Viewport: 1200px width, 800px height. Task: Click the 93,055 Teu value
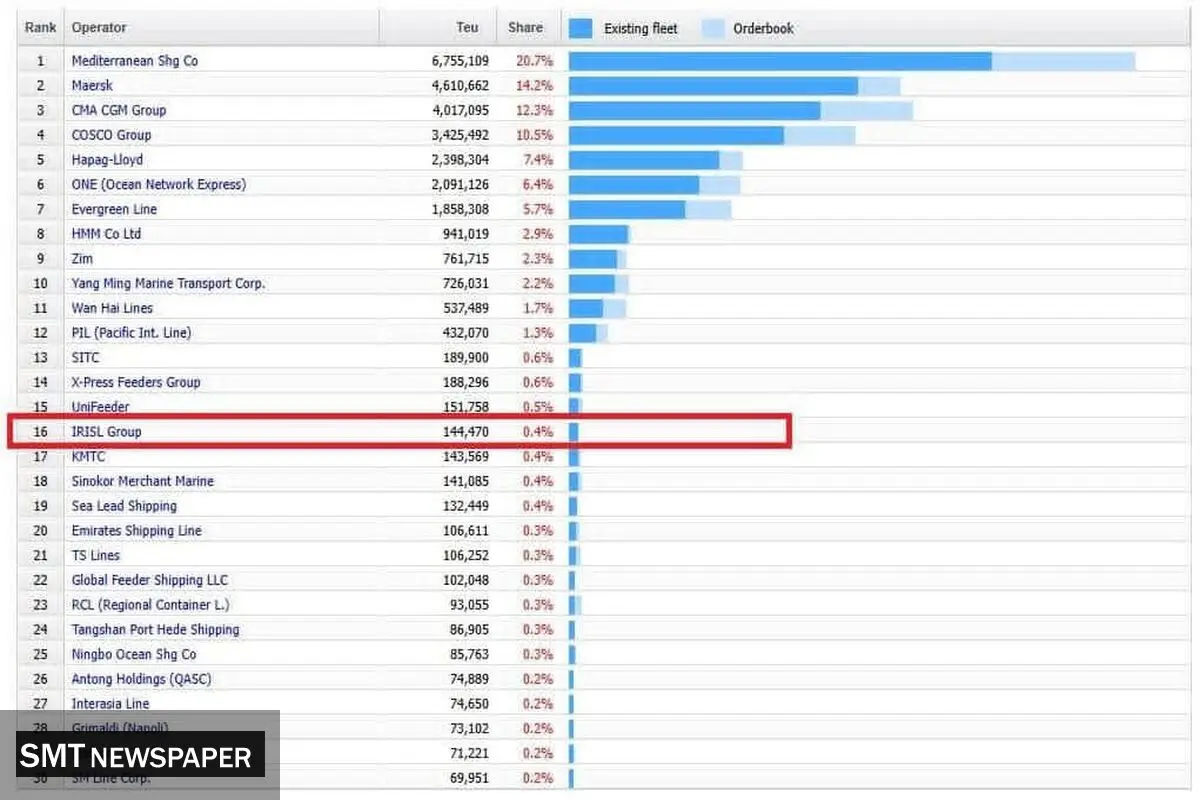pos(469,605)
